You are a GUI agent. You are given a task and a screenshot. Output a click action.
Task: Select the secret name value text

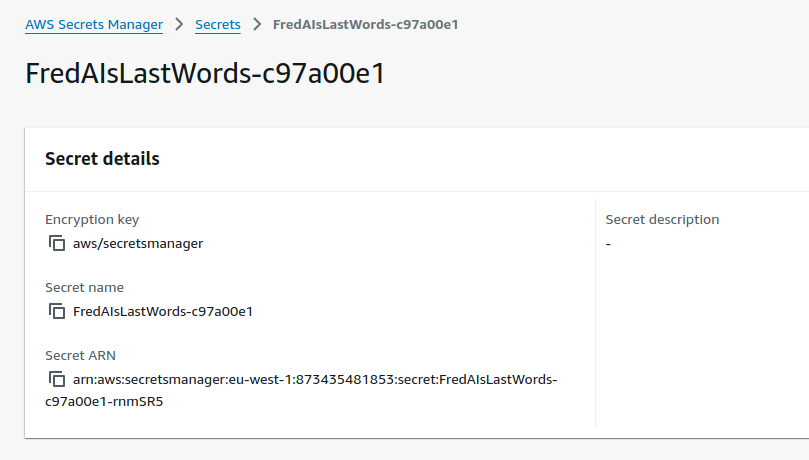163,311
